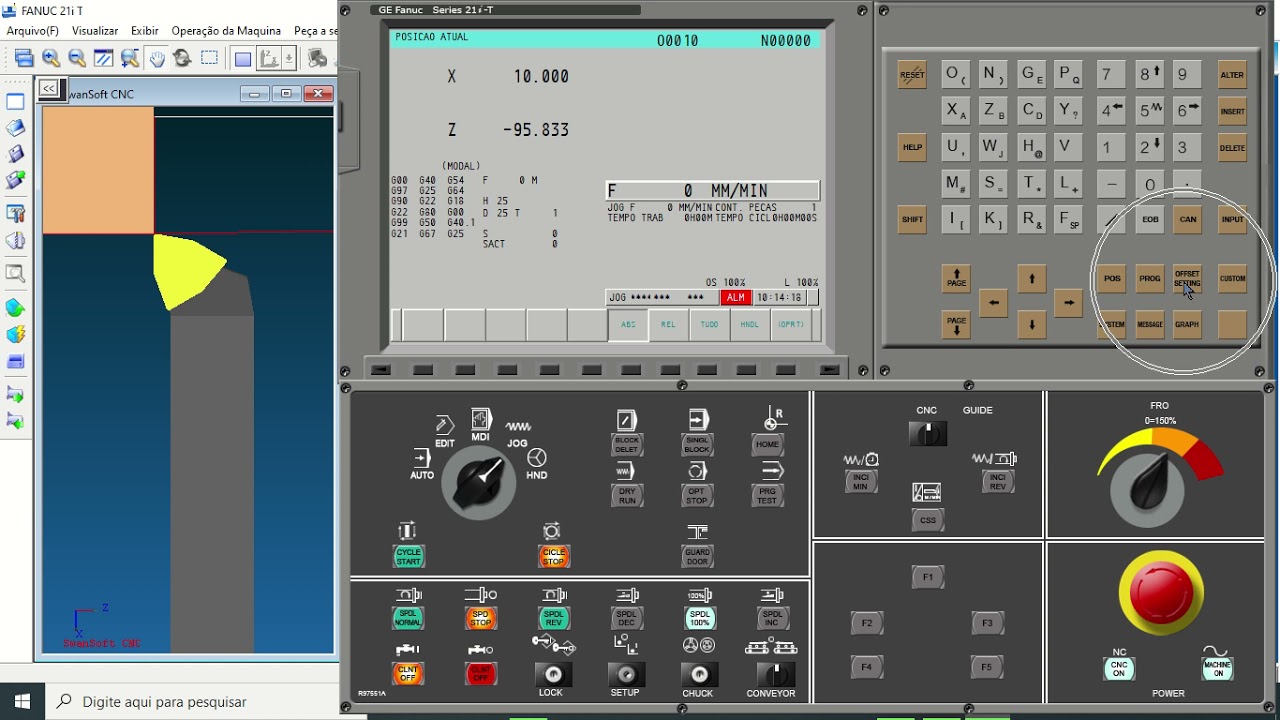Open the Visualizar menu

95,31
